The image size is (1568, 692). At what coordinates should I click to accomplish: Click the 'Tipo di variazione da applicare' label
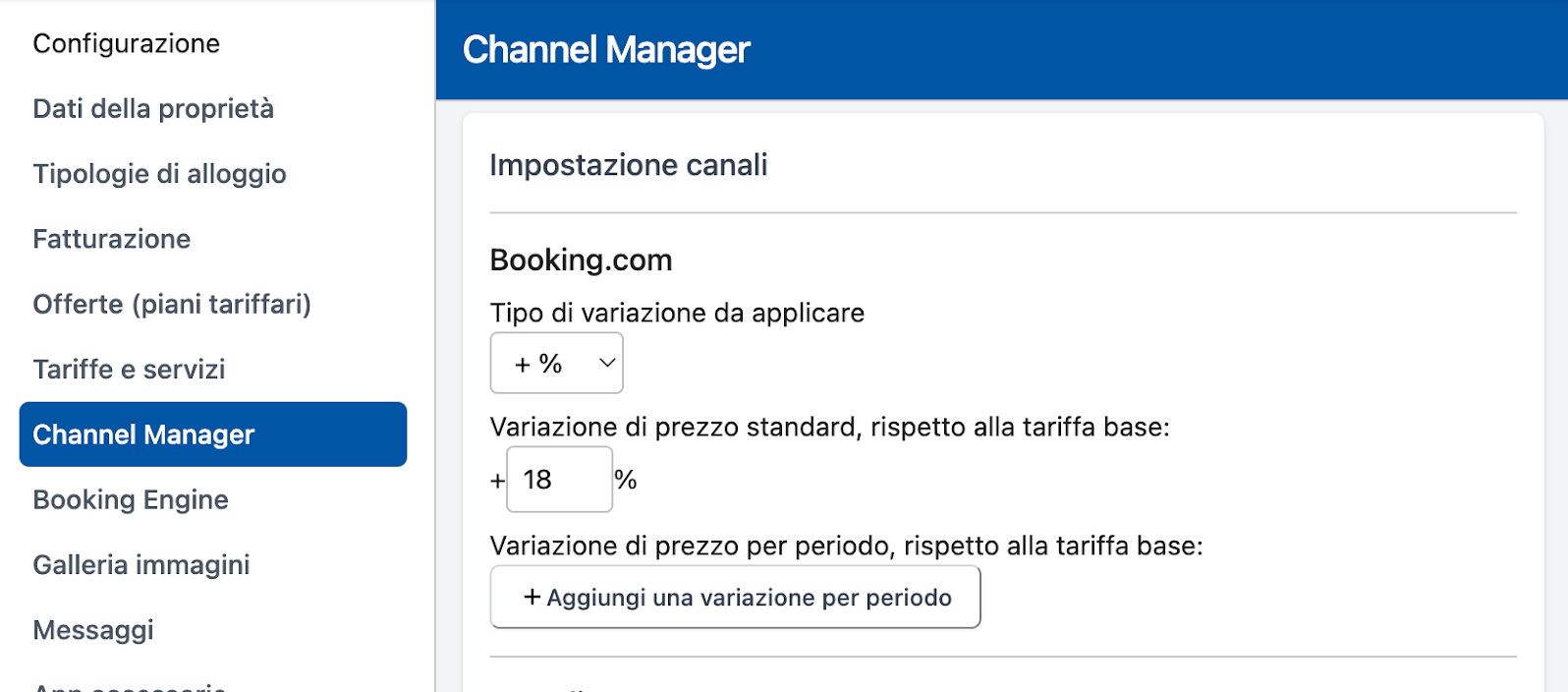click(x=677, y=313)
